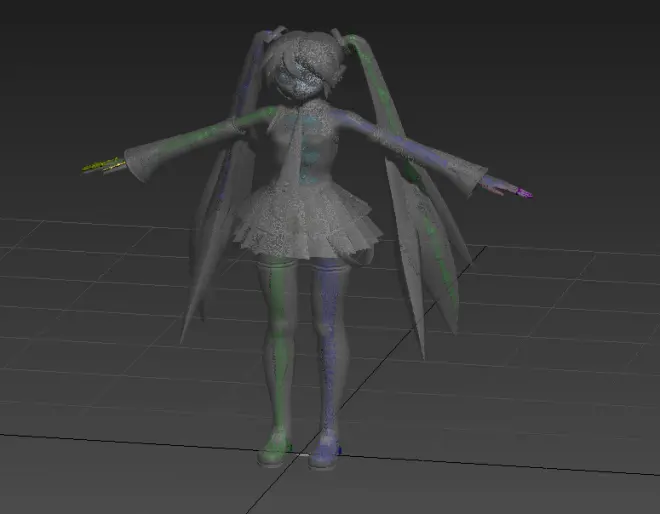
Task: Click the yellow-highlighted hand of the model
Action: click(104, 165)
